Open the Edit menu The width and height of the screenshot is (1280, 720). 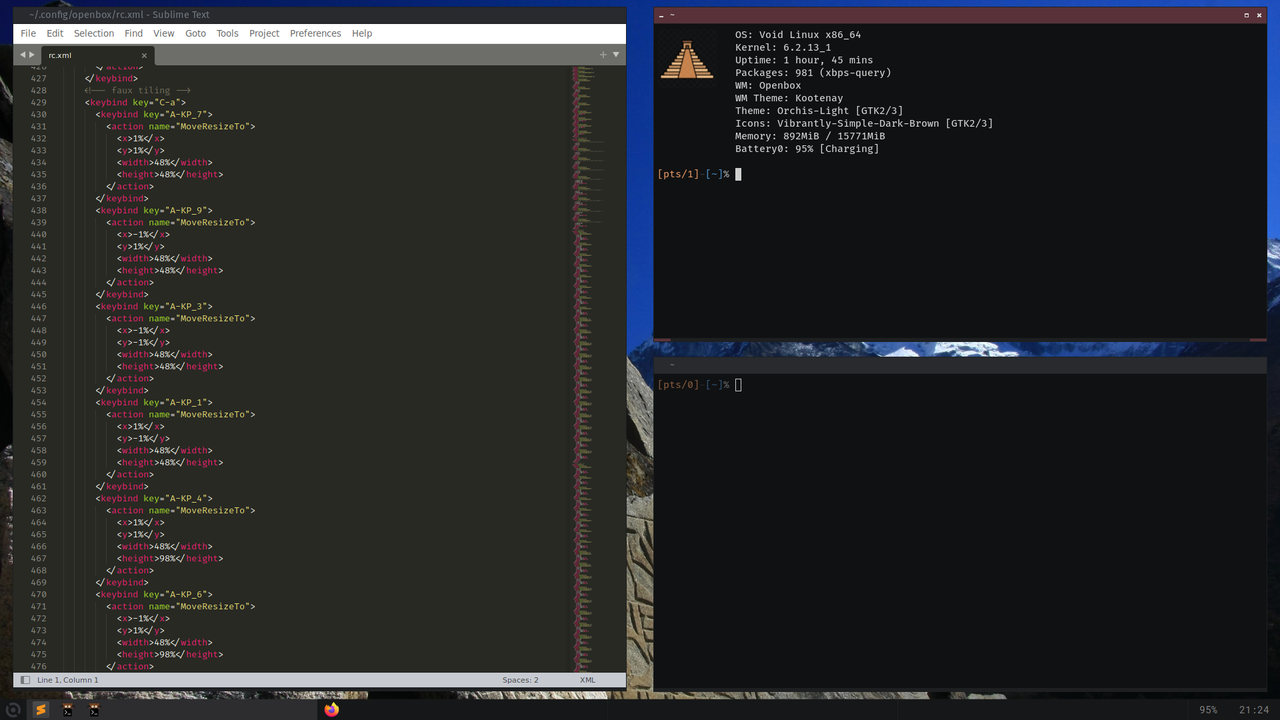pos(55,33)
